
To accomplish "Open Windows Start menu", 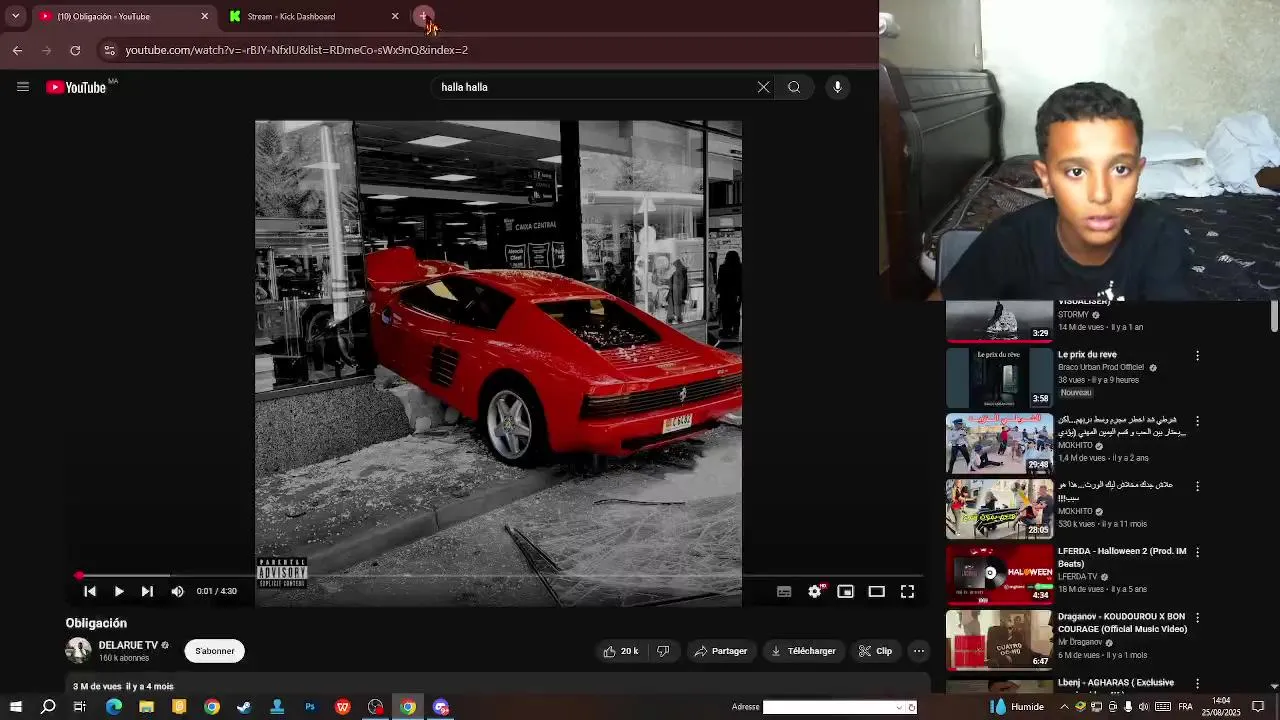I will coord(16,707).
